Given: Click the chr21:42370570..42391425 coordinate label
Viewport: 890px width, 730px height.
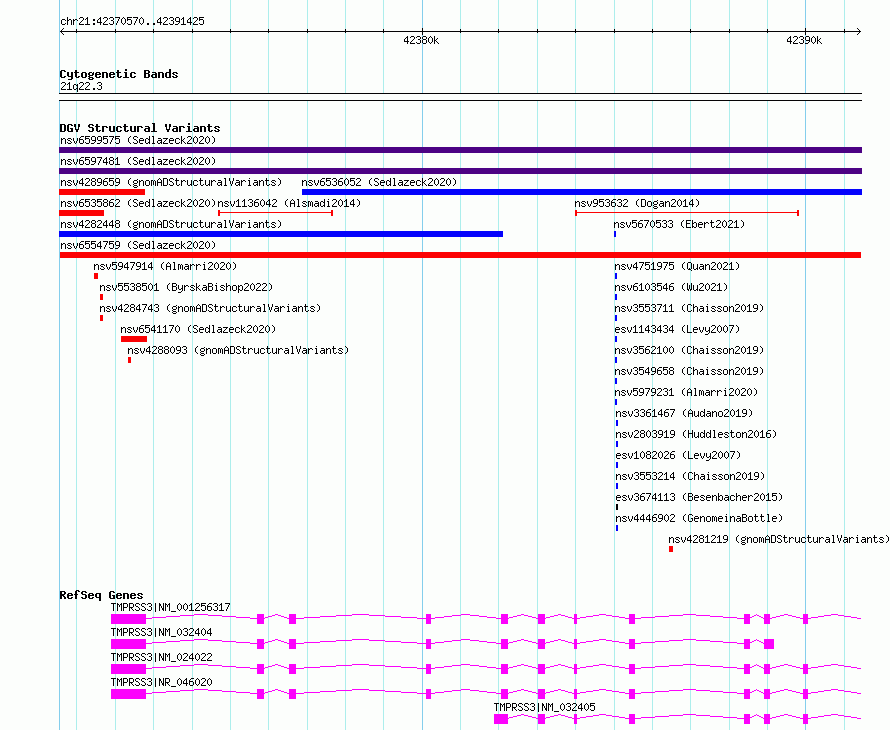Looking at the screenshot, I should tap(132, 21).
